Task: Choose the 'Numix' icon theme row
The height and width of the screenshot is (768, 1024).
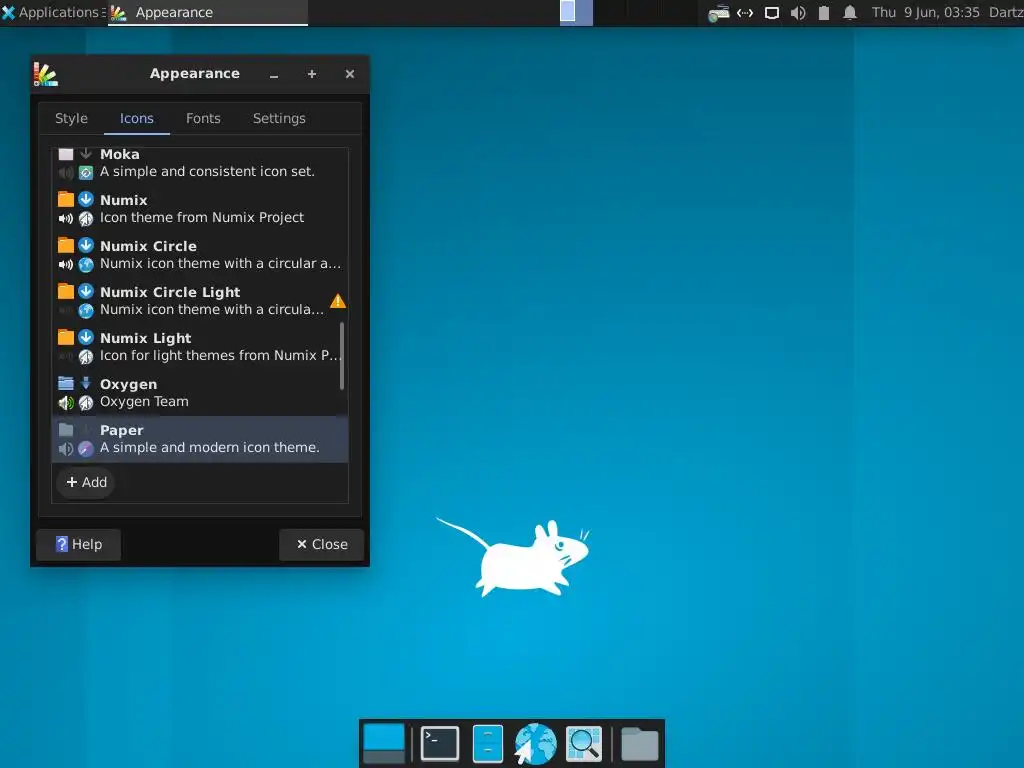Action: pos(200,209)
